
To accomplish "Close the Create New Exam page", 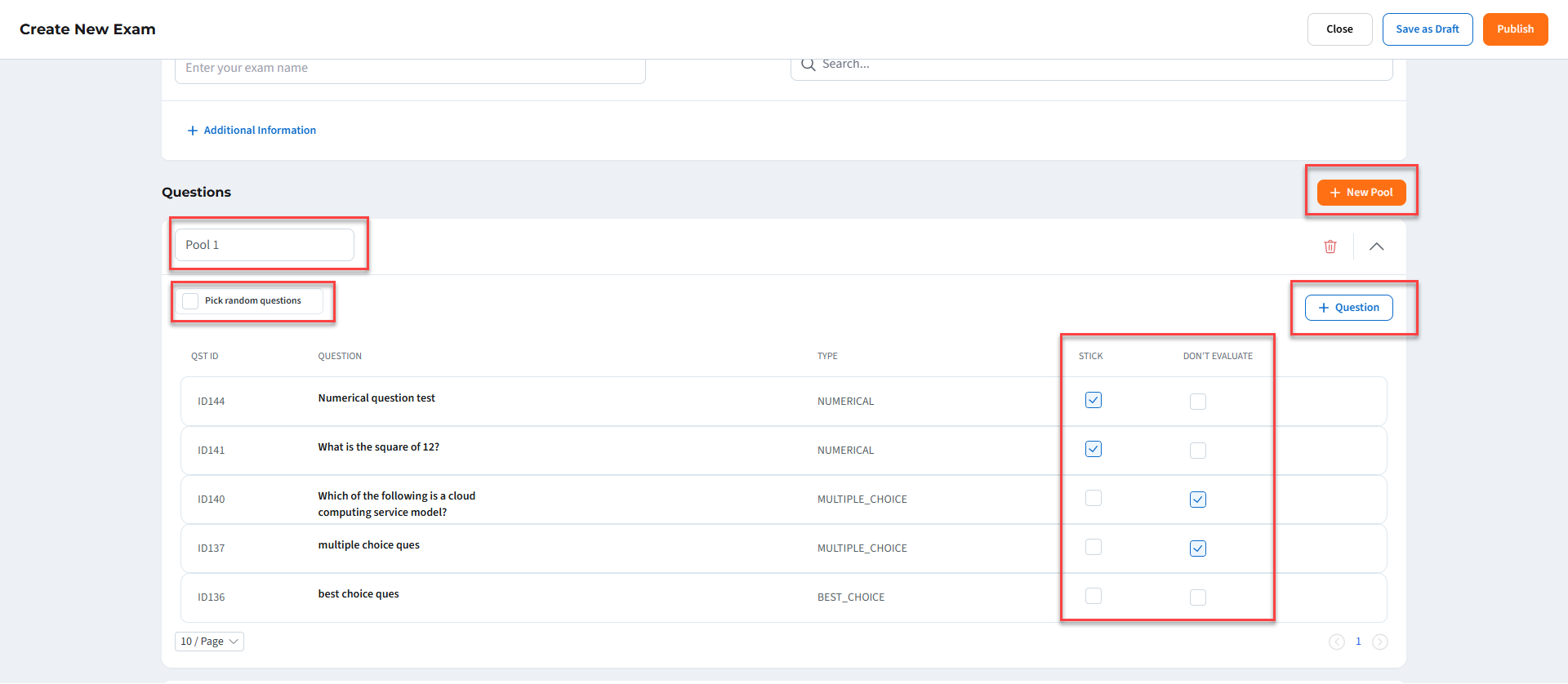I will [x=1340, y=29].
